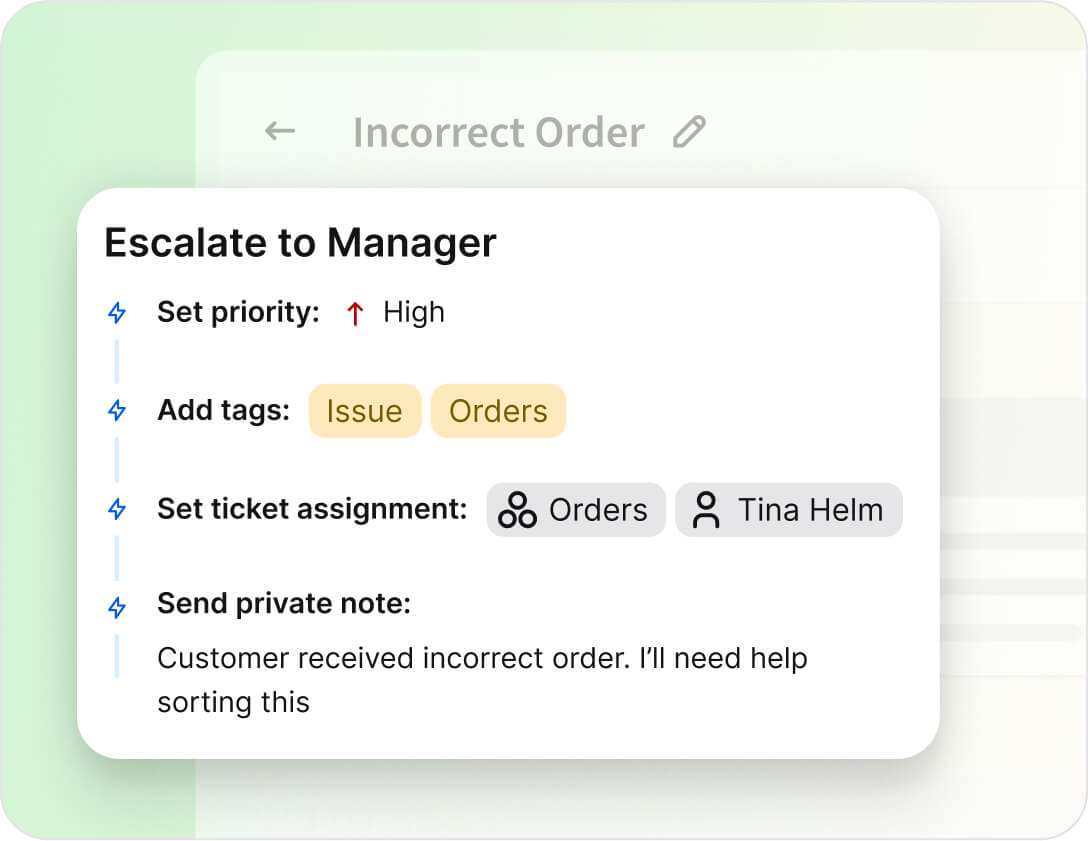Click the Escalate to Manager heading
Viewport: 1088px width, 841px height.
point(300,242)
